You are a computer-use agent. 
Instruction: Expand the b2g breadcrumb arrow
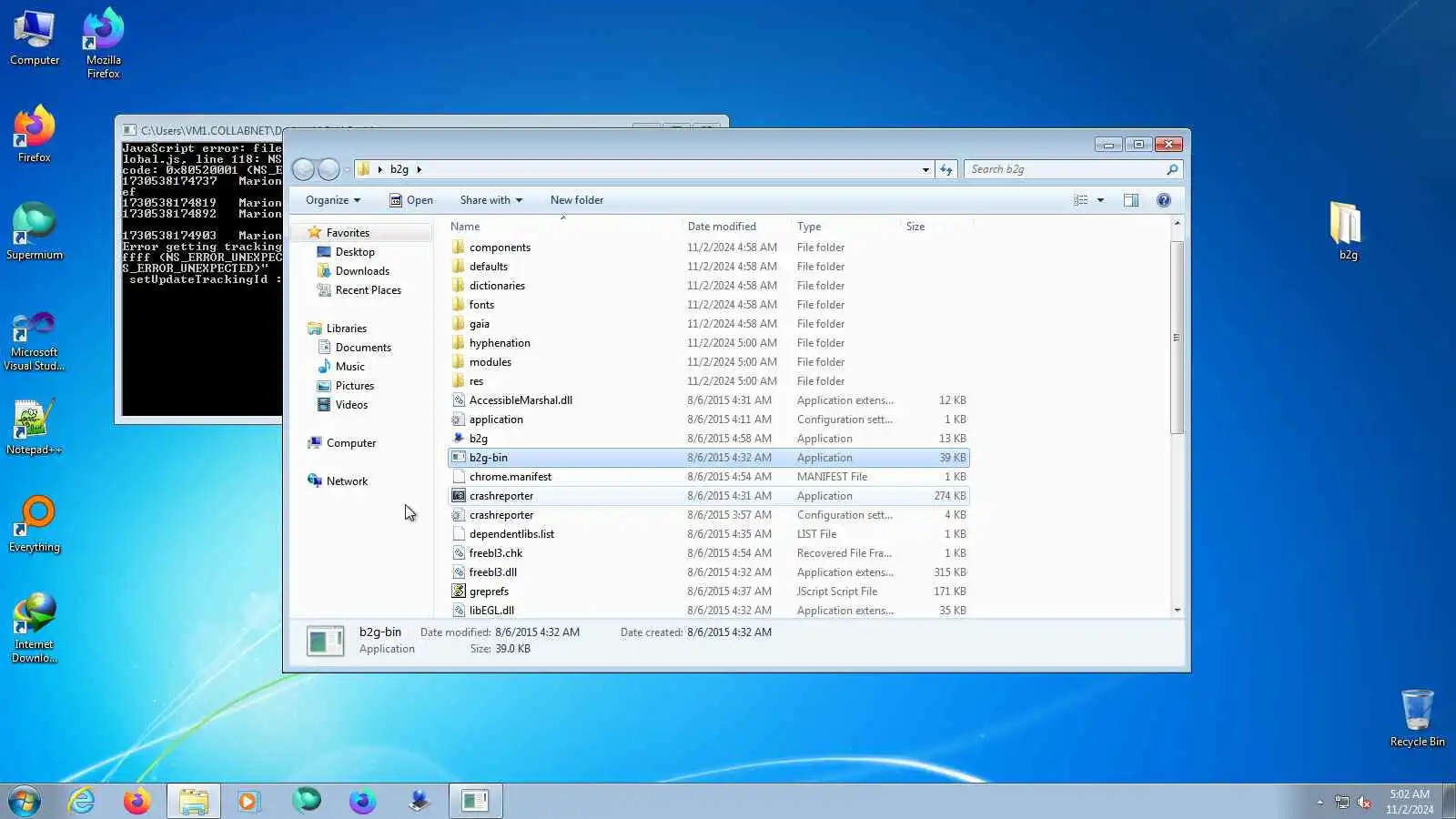(419, 169)
